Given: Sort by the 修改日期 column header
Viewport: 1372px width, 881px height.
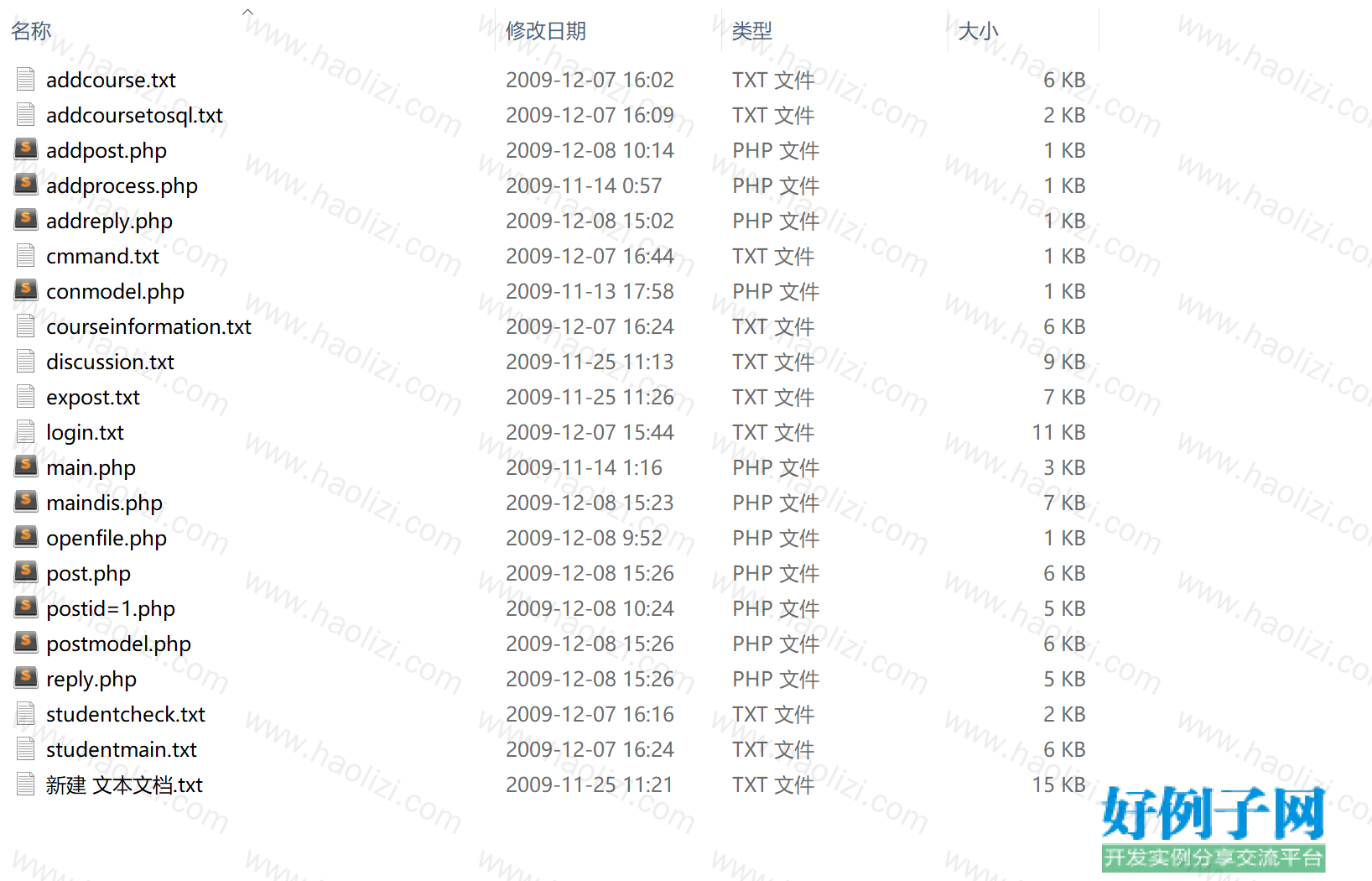Looking at the screenshot, I should (x=546, y=31).
